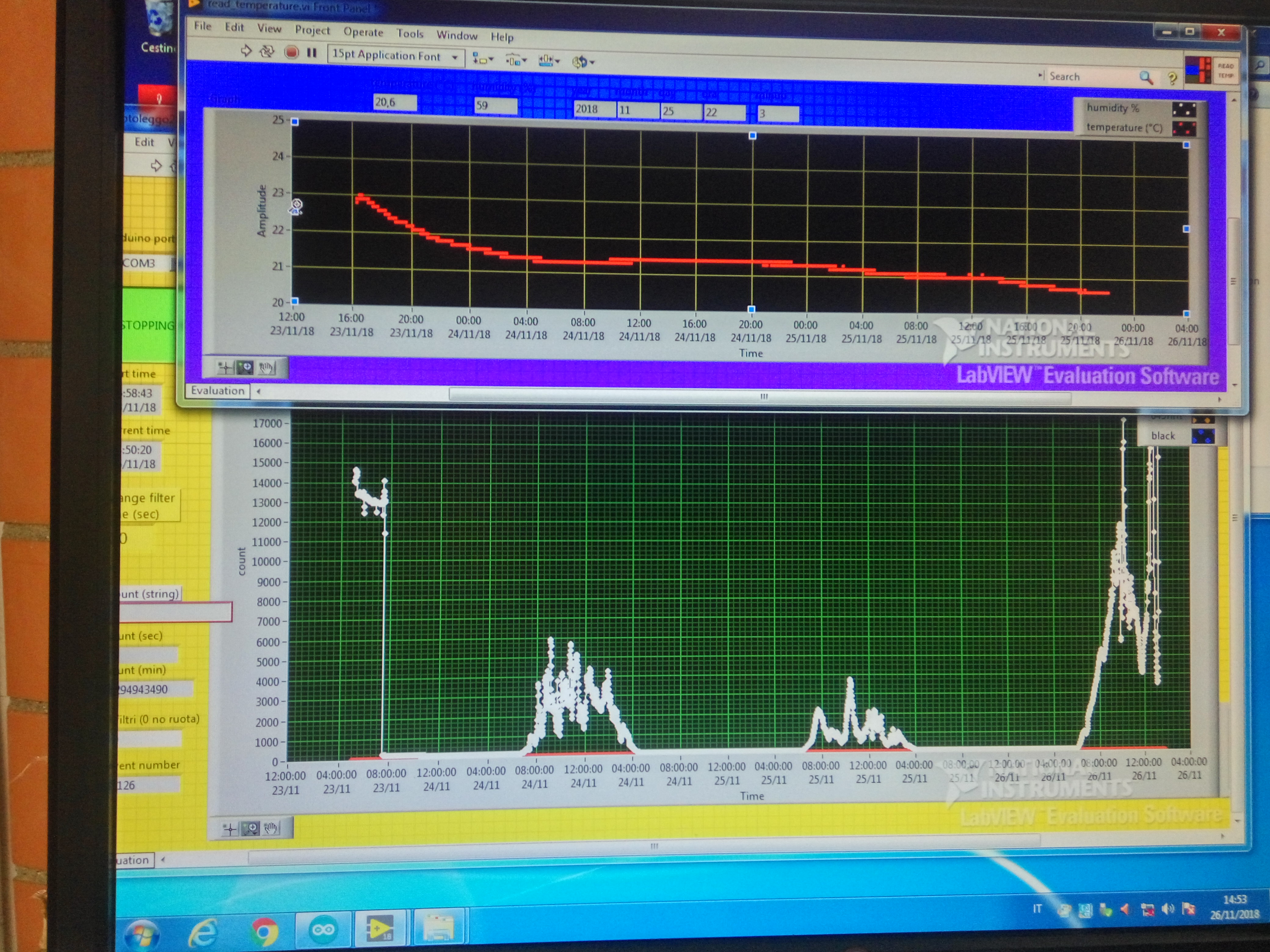The height and width of the screenshot is (952, 1270).
Task: Click the Run Continuously icon
Action: tap(267, 51)
